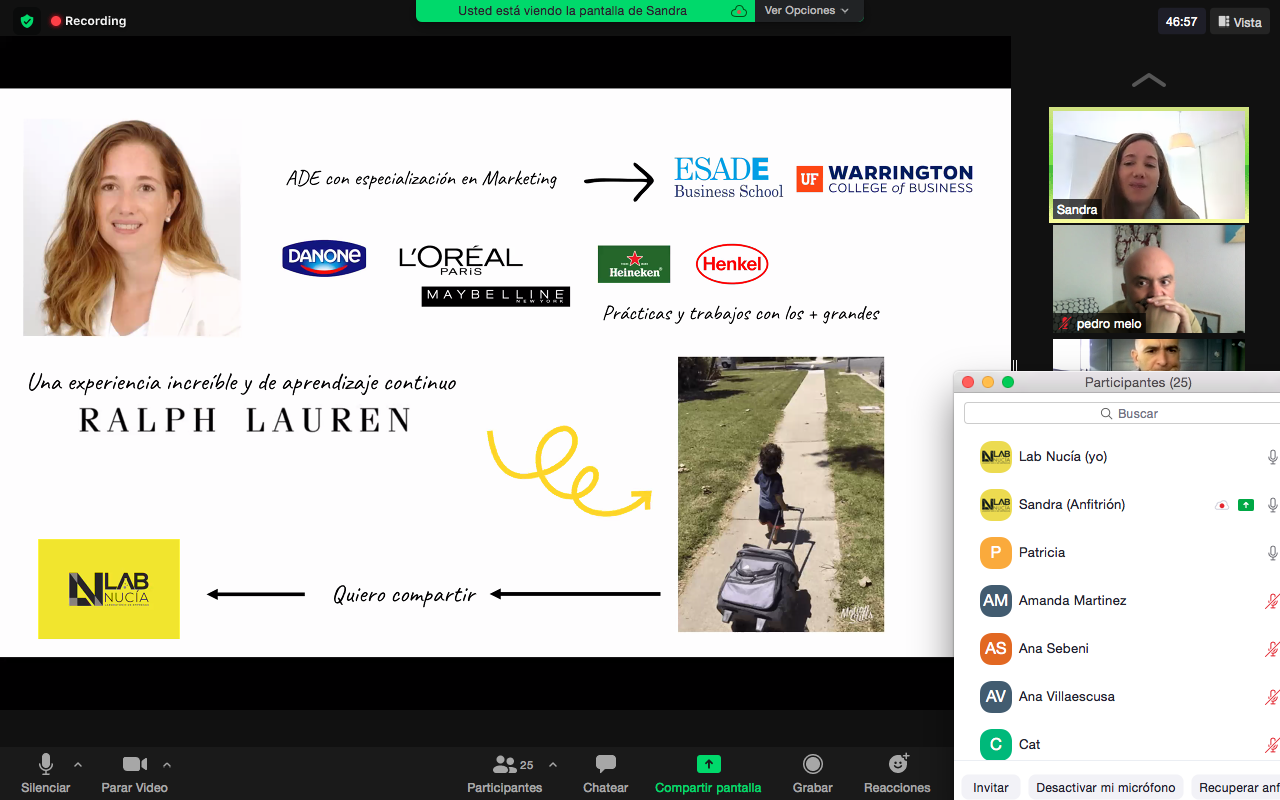
Task: Open the Ver Opciones dropdown
Action: [807, 11]
